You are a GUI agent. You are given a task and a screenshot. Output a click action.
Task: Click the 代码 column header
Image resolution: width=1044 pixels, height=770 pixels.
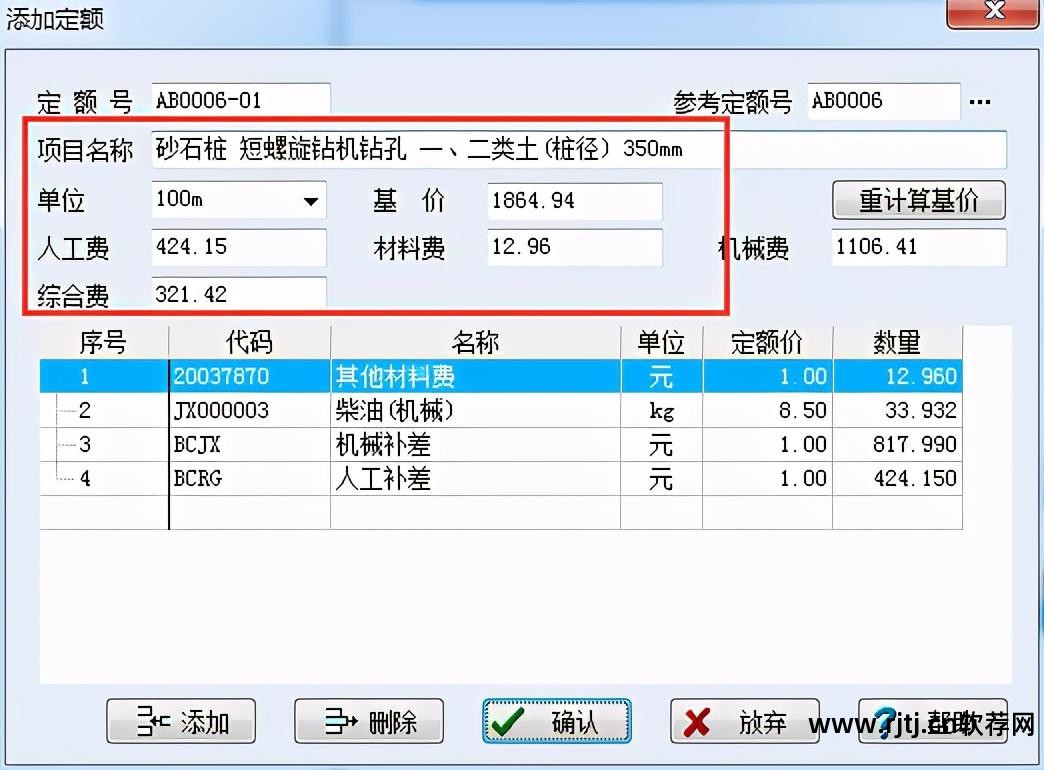click(250, 342)
